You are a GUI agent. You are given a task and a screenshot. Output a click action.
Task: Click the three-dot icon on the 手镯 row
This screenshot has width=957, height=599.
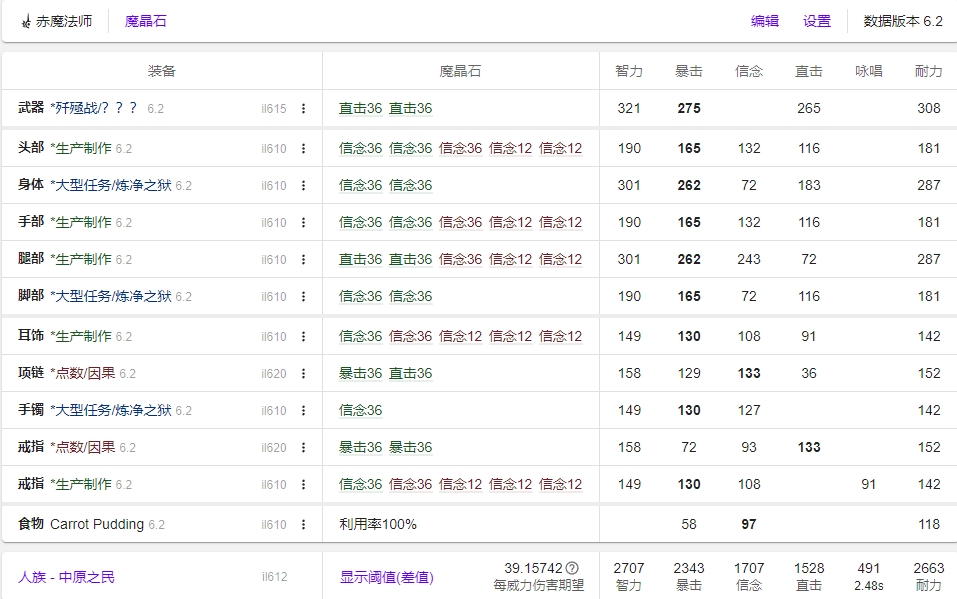[x=304, y=411]
